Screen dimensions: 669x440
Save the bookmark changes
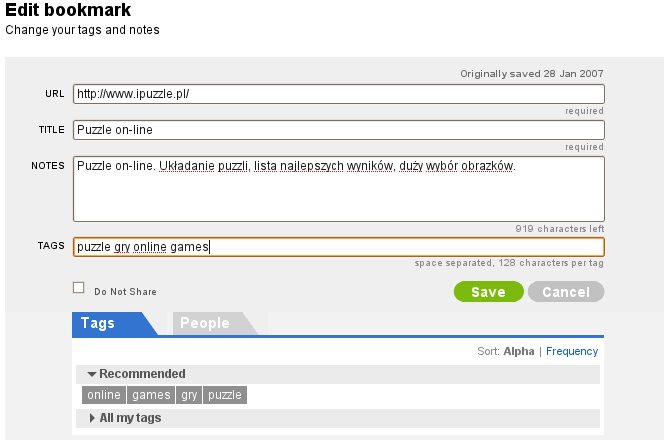click(x=489, y=292)
